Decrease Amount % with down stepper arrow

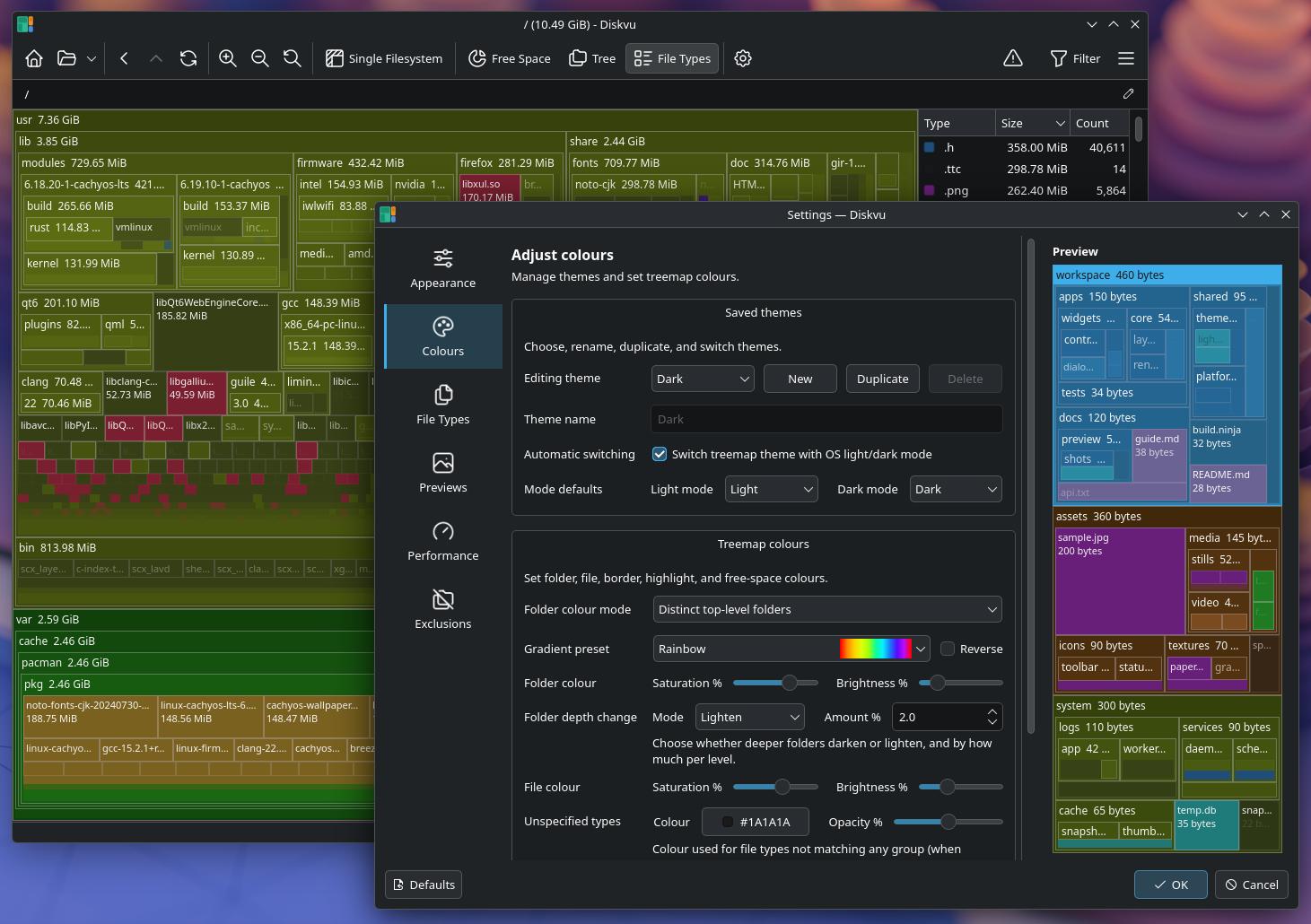992,722
